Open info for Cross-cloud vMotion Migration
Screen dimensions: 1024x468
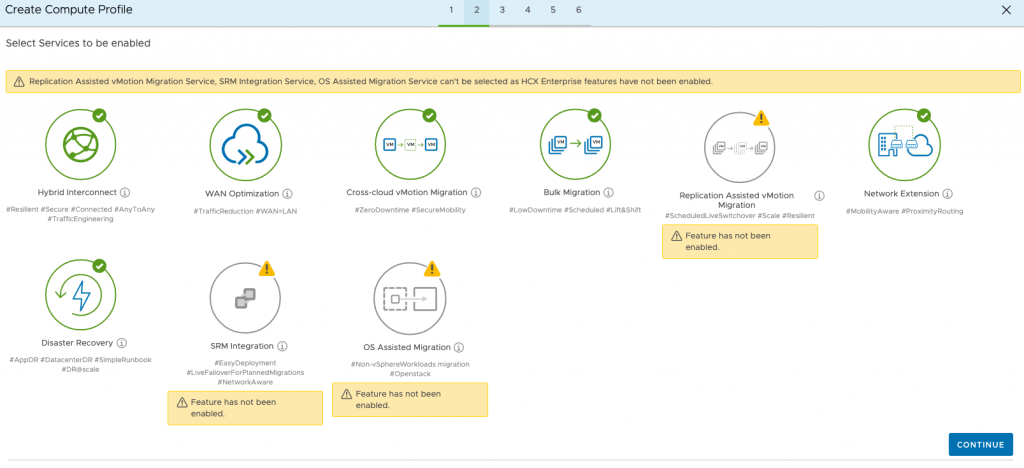click(476, 193)
